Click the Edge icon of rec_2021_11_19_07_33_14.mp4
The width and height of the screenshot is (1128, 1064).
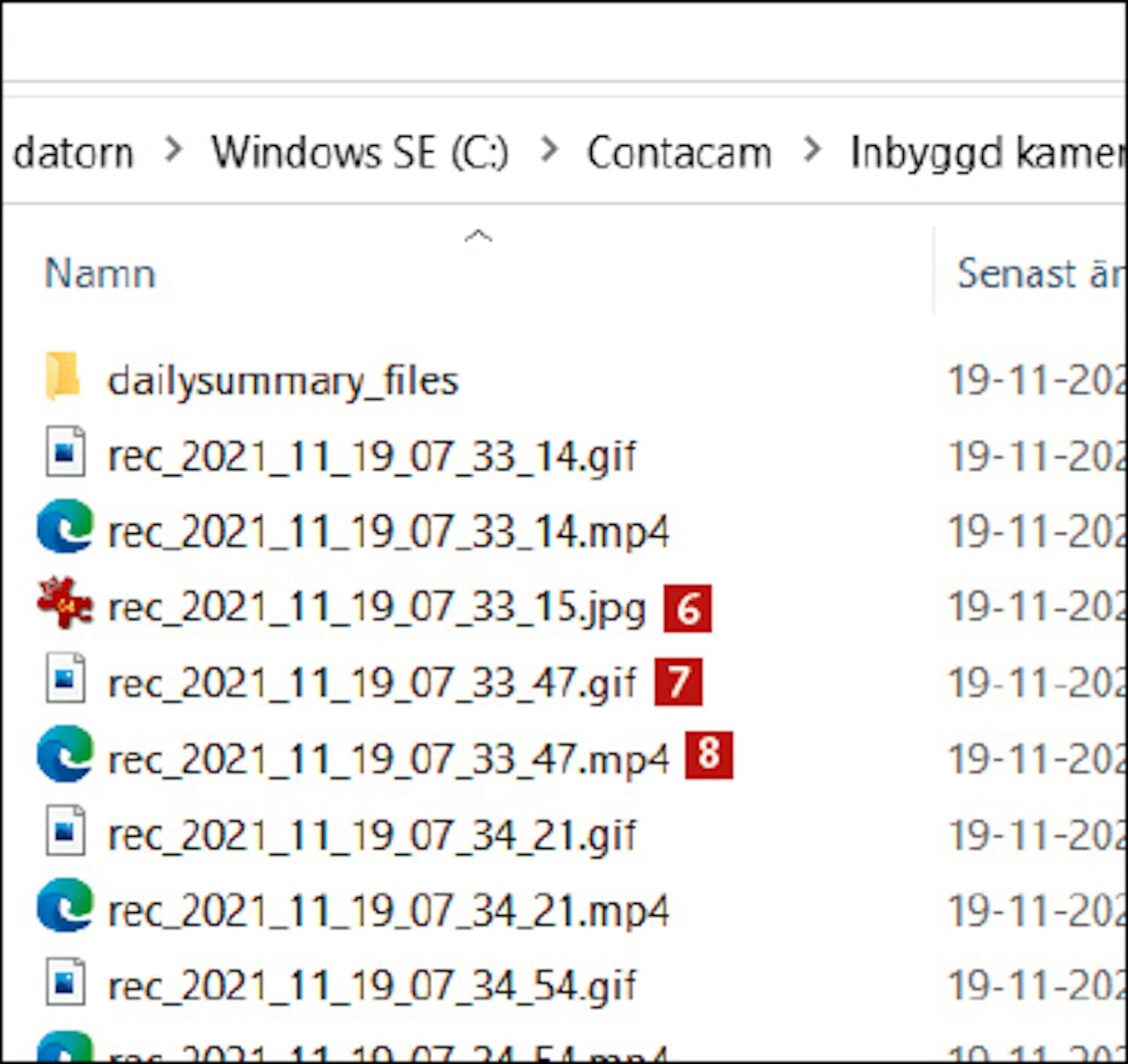pyautogui.click(x=65, y=528)
